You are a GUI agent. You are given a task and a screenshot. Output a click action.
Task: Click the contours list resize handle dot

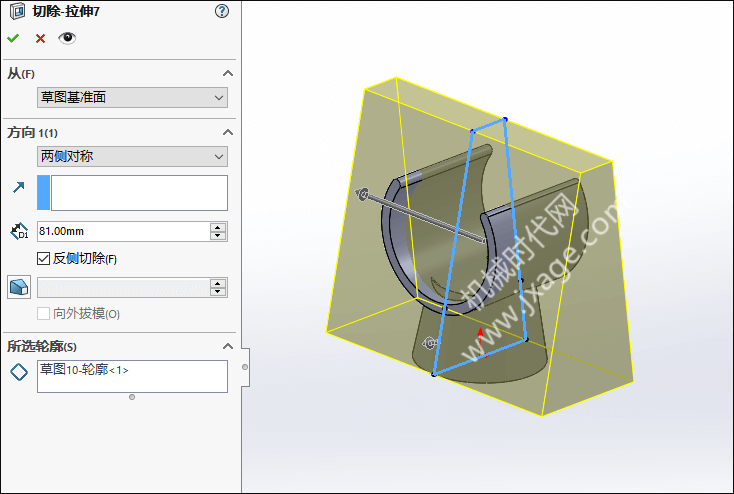[132, 397]
